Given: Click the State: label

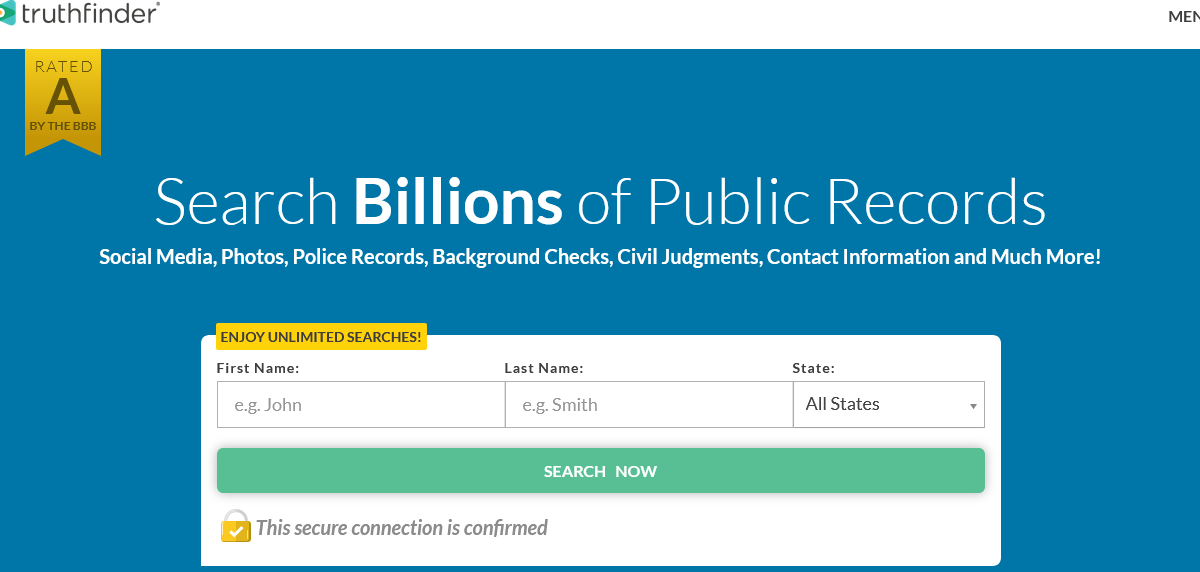Looking at the screenshot, I should tap(814, 368).
